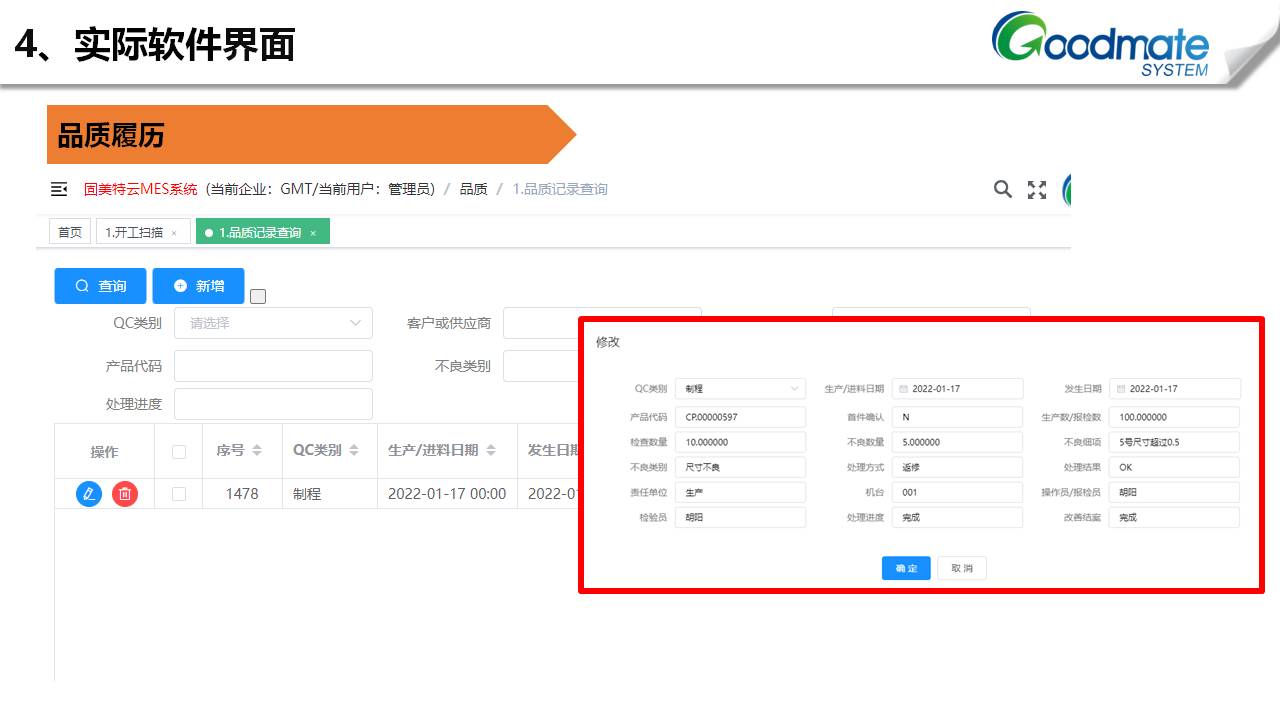This screenshot has width=1280, height=720.
Task: Click the blue edit pencil icon in row 1478
Action: click(x=89, y=493)
